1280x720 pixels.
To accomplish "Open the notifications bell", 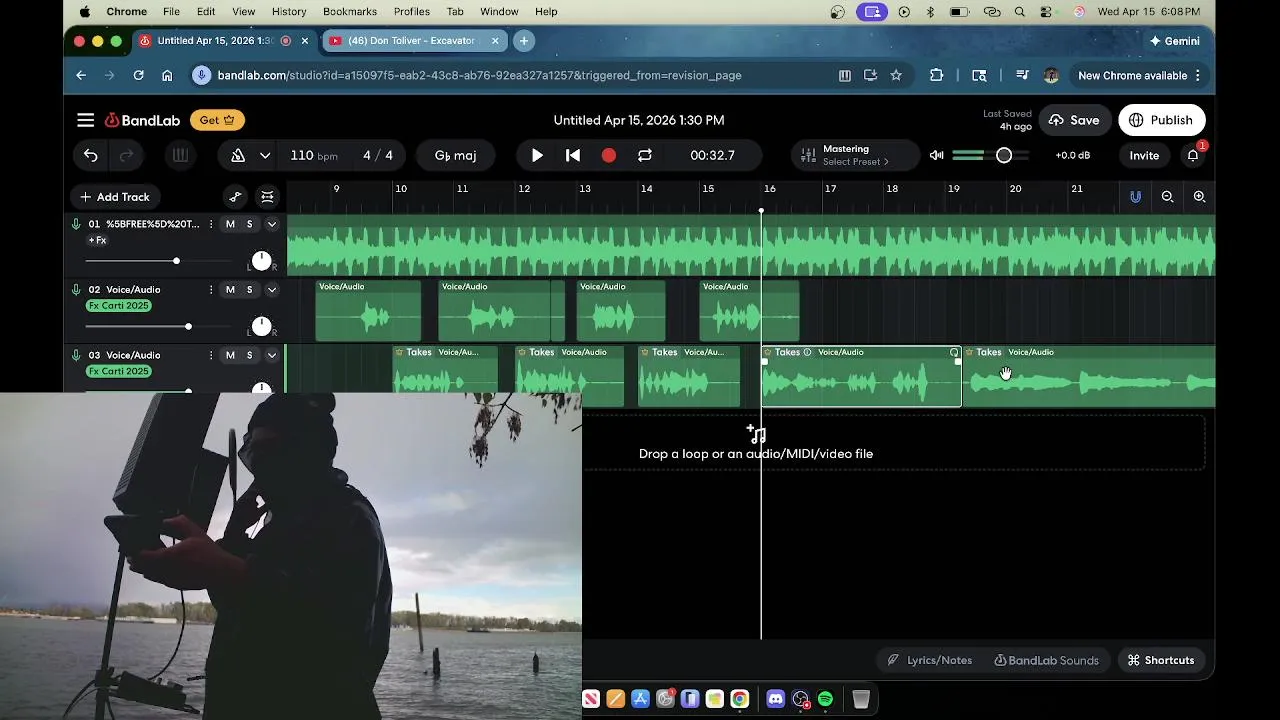I will [1193, 155].
